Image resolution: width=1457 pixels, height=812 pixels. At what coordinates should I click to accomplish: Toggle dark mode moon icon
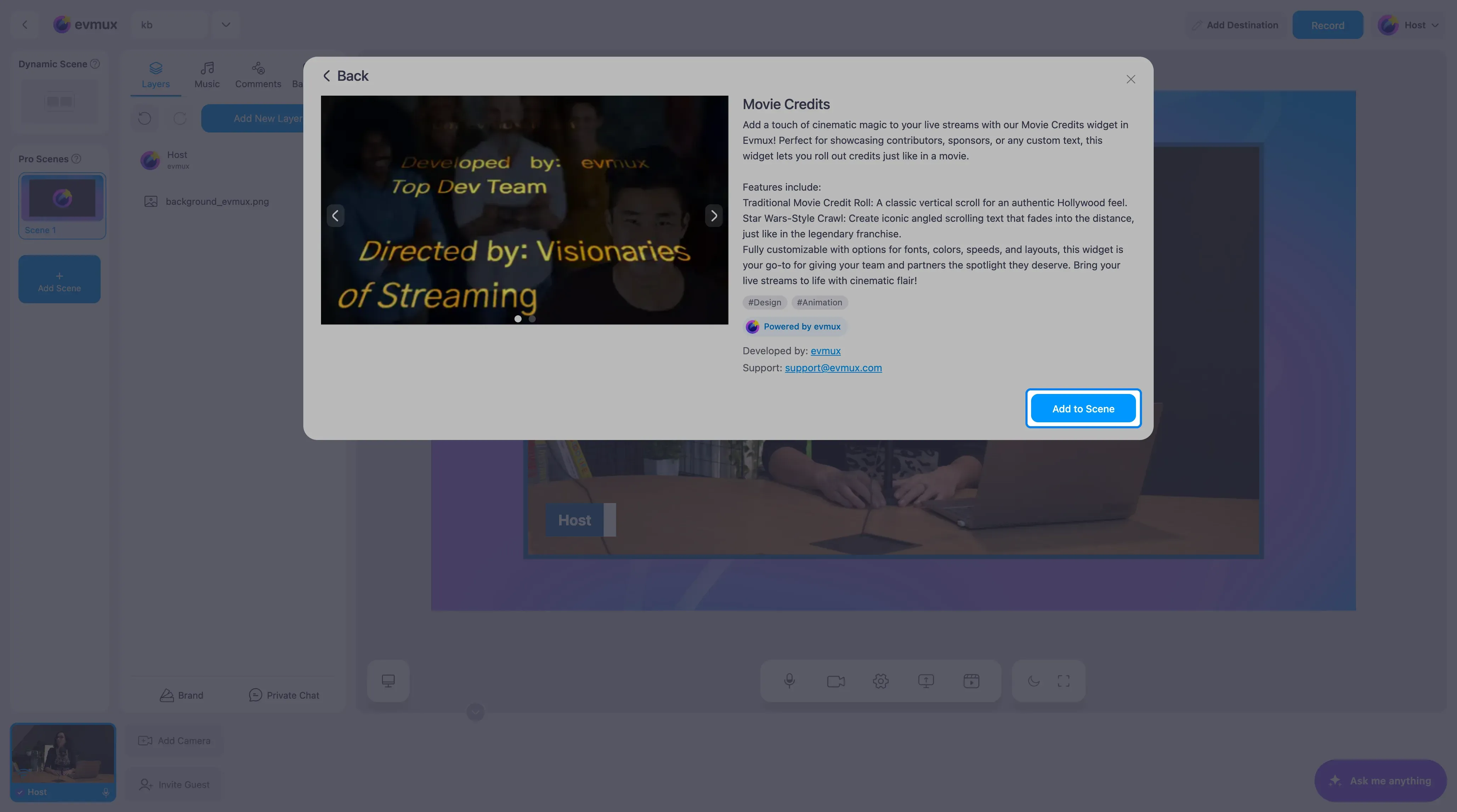click(1034, 681)
